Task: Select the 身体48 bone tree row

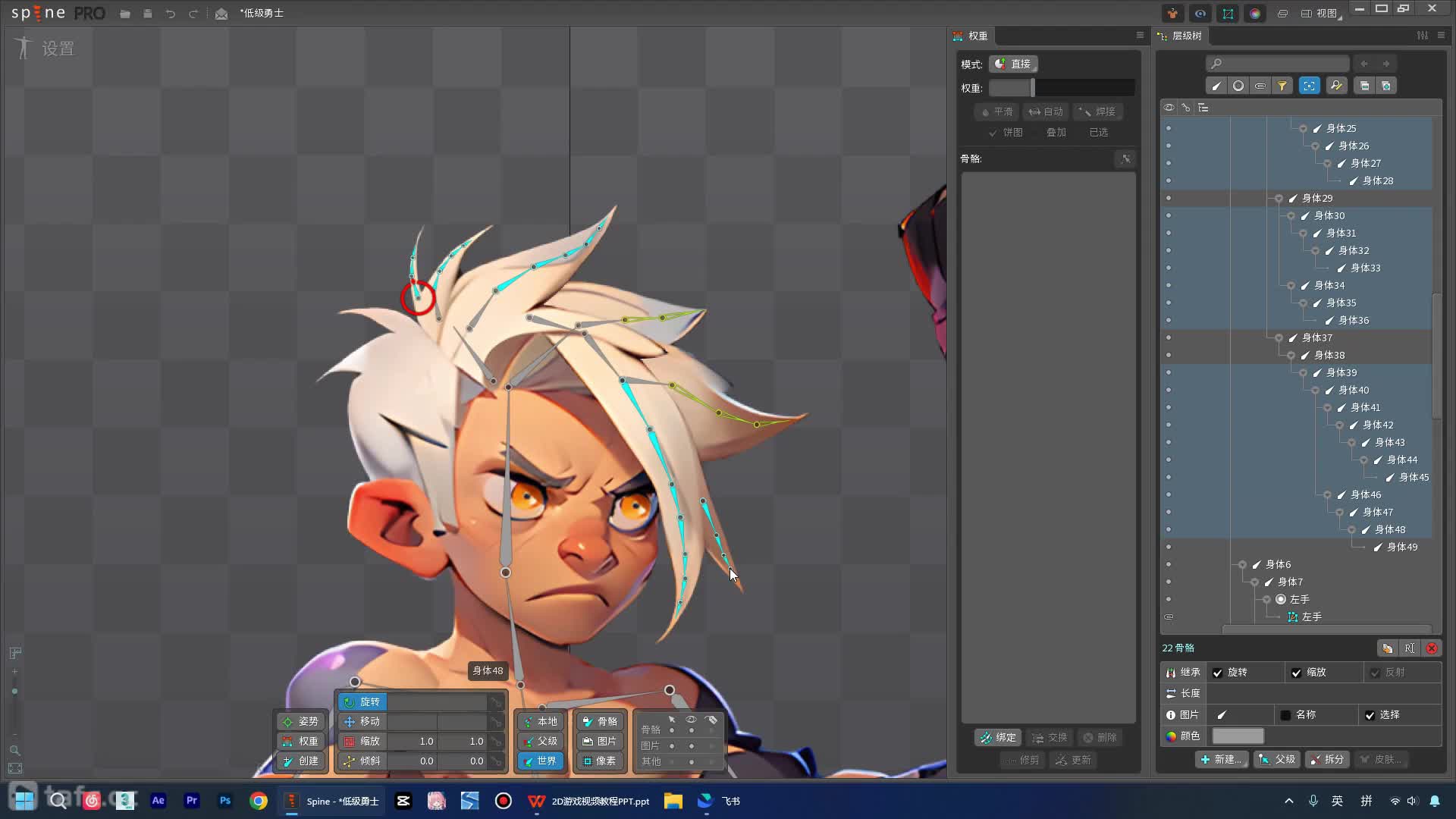Action: click(1390, 529)
